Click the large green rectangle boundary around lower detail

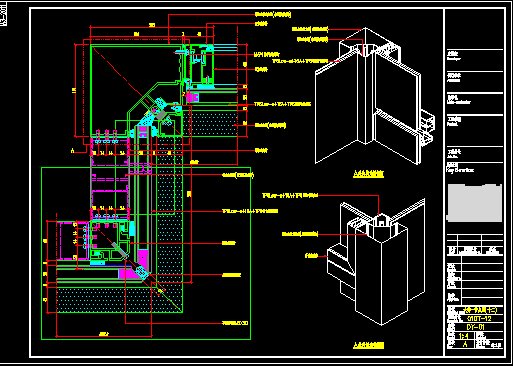click(x=146, y=253)
